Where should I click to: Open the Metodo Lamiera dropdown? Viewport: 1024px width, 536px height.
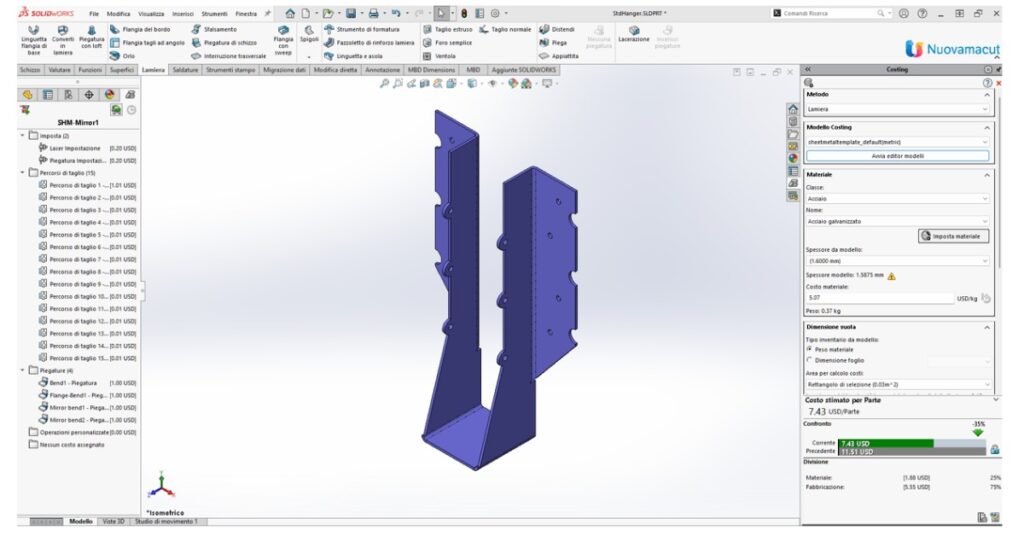897,109
